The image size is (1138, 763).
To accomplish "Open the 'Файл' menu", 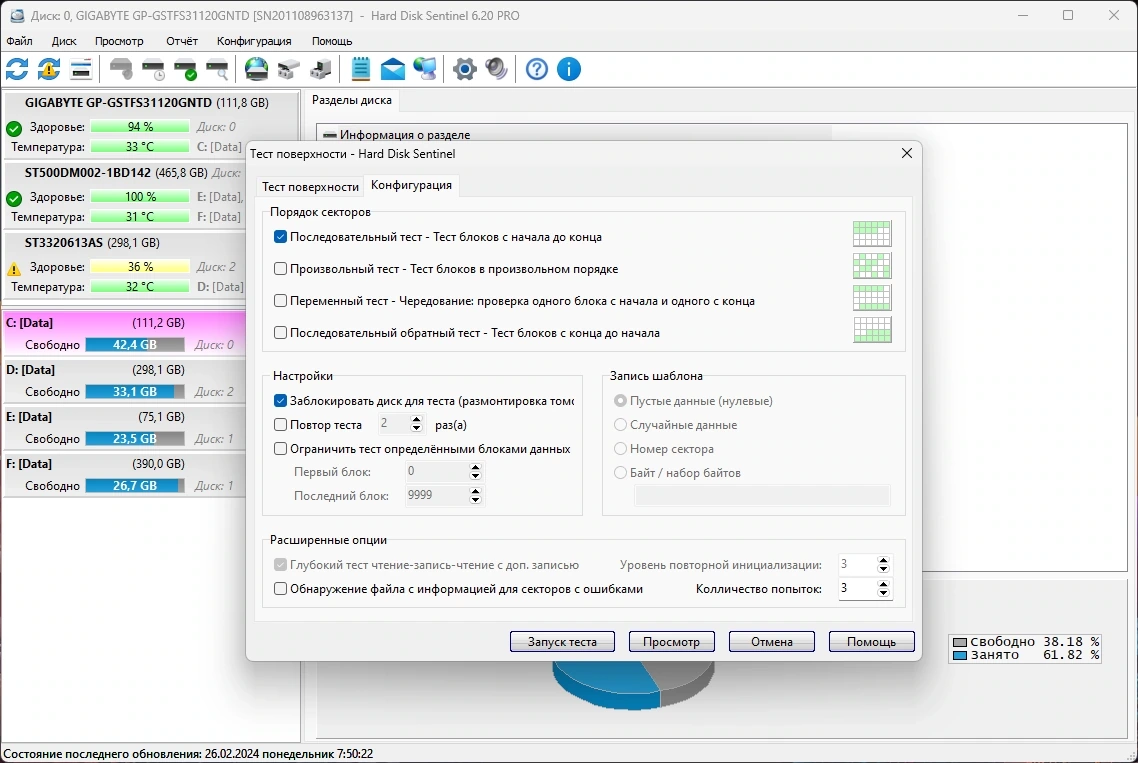I will pyautogui.click(x=20, y=41).
